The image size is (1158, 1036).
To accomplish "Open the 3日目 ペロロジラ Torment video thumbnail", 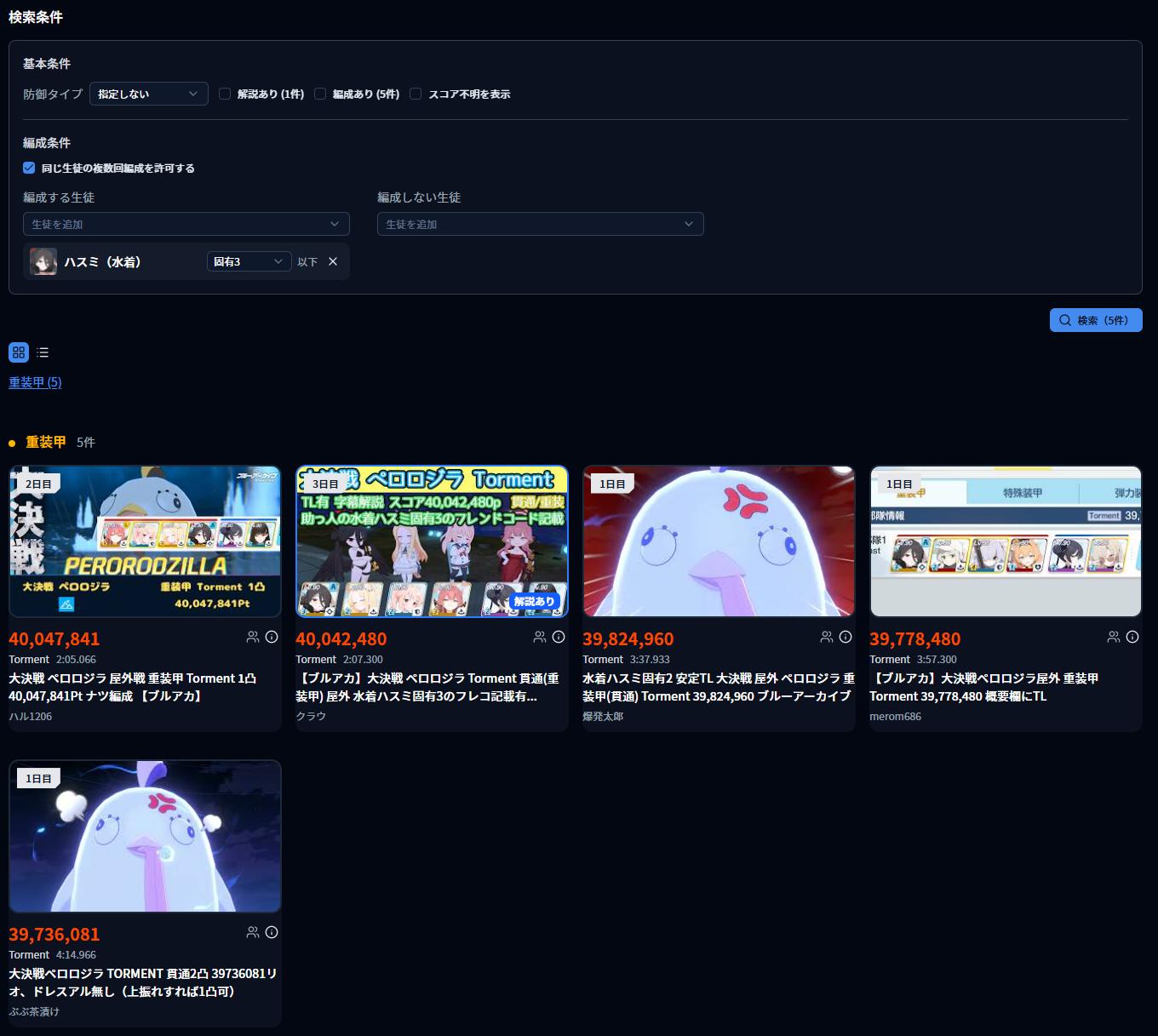I will coord(432,541).
